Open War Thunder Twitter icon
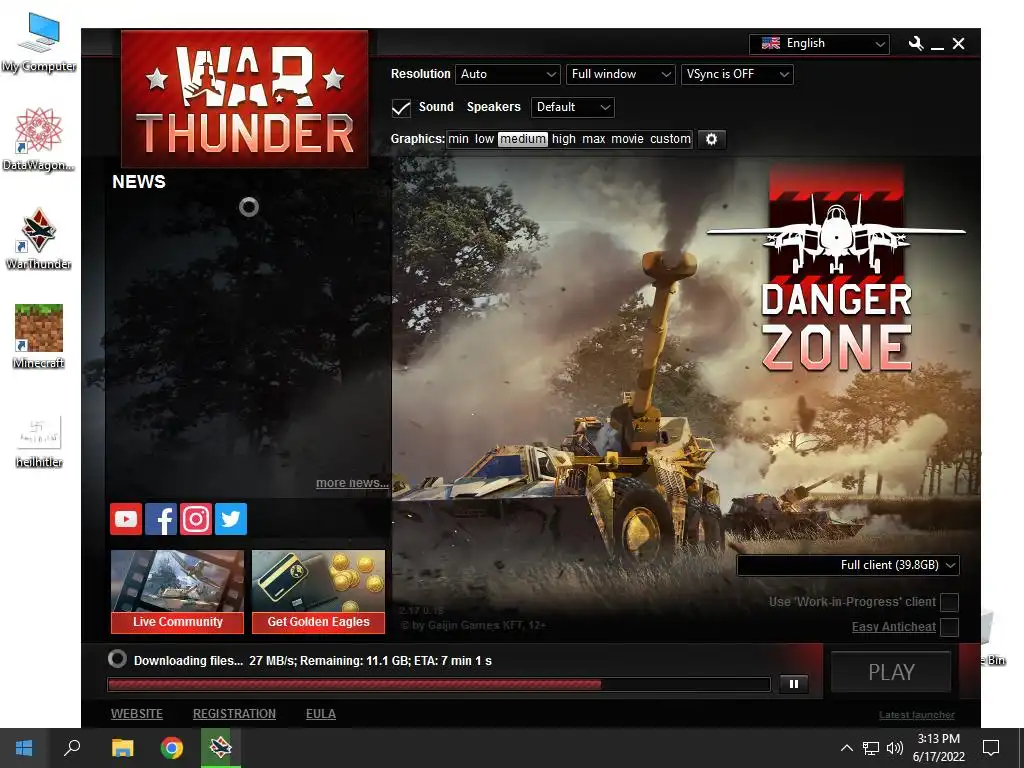1024x768 pixels. click(x=231, y=519)
